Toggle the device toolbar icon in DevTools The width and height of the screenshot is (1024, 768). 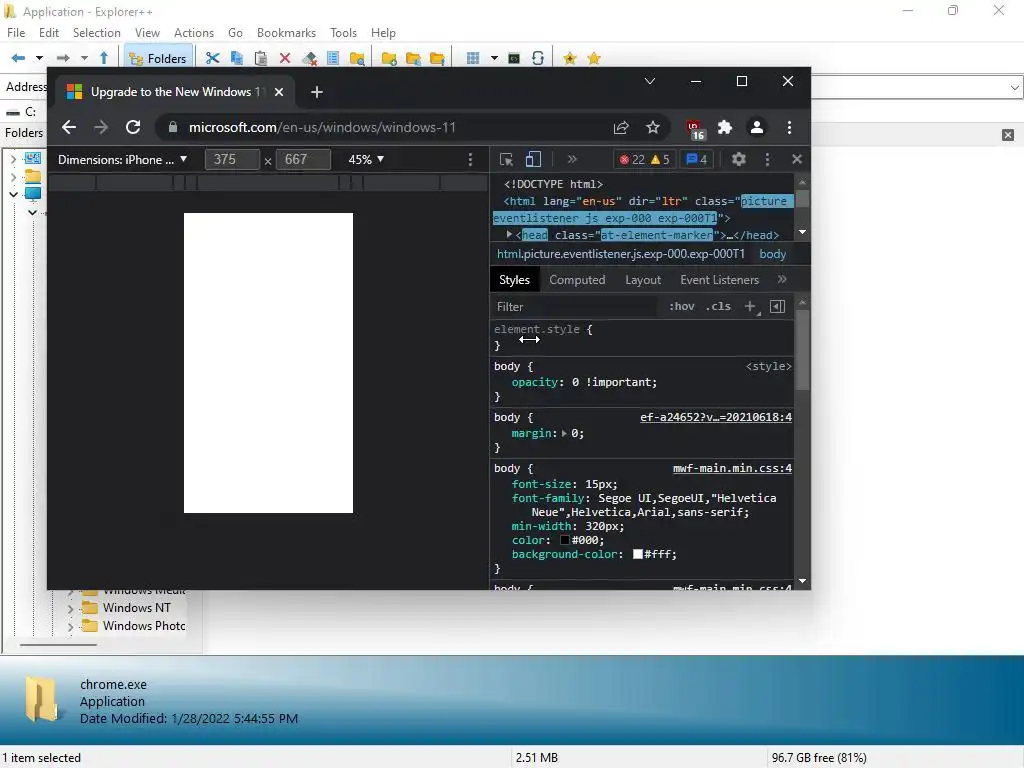click(x=534, y=159)
